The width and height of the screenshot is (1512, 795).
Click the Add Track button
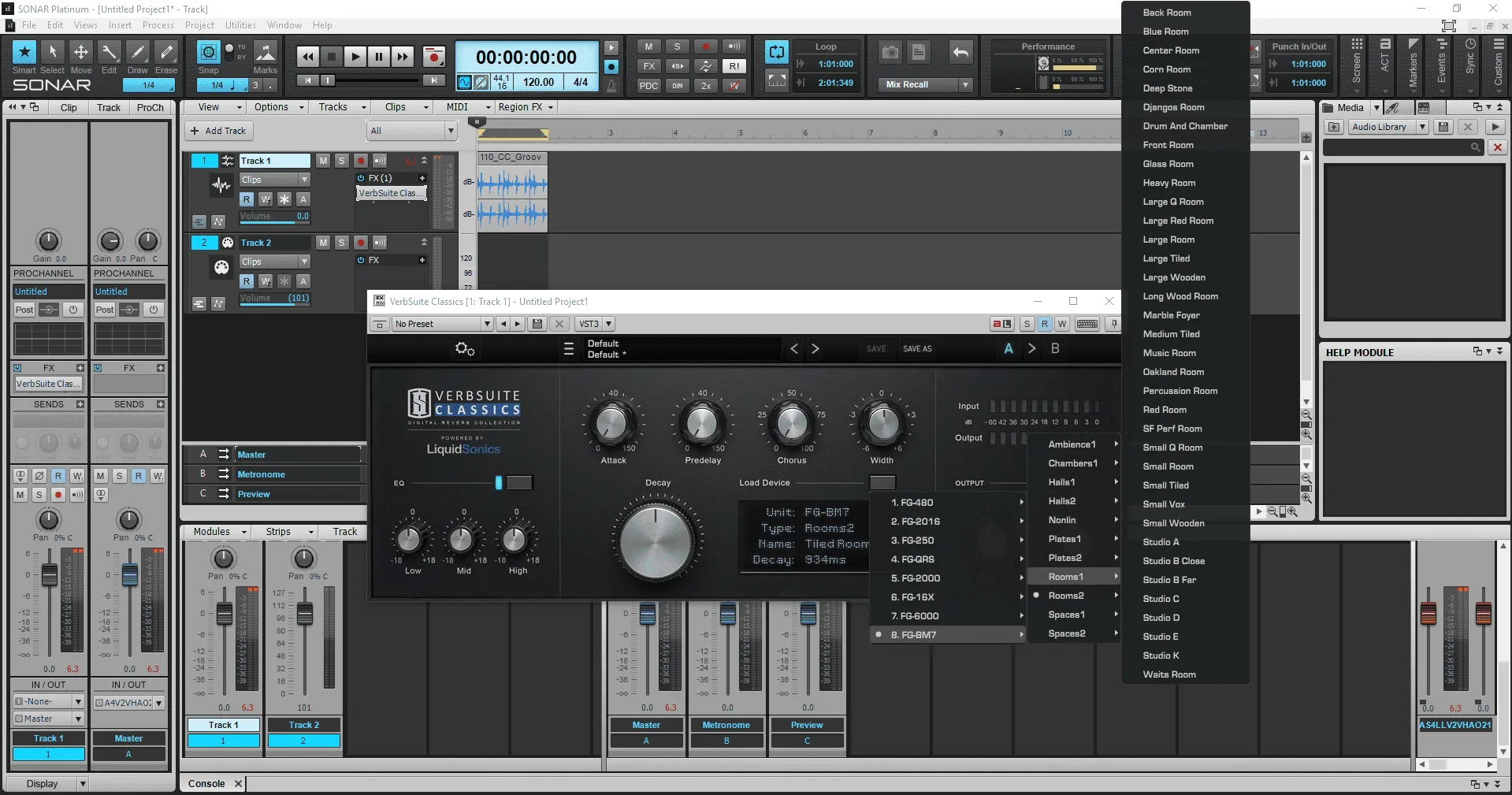click(x=218, y=131)
